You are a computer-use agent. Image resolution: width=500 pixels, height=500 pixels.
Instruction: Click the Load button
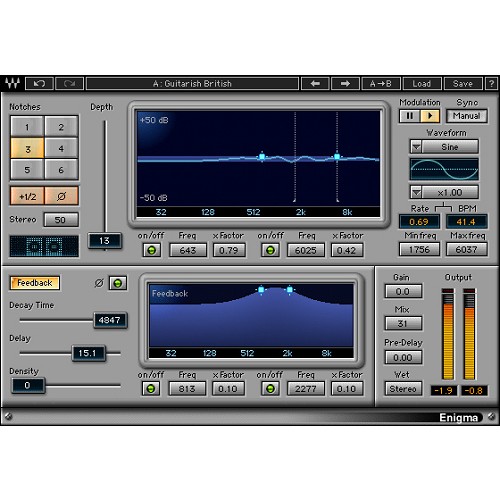tap(422, 83)
